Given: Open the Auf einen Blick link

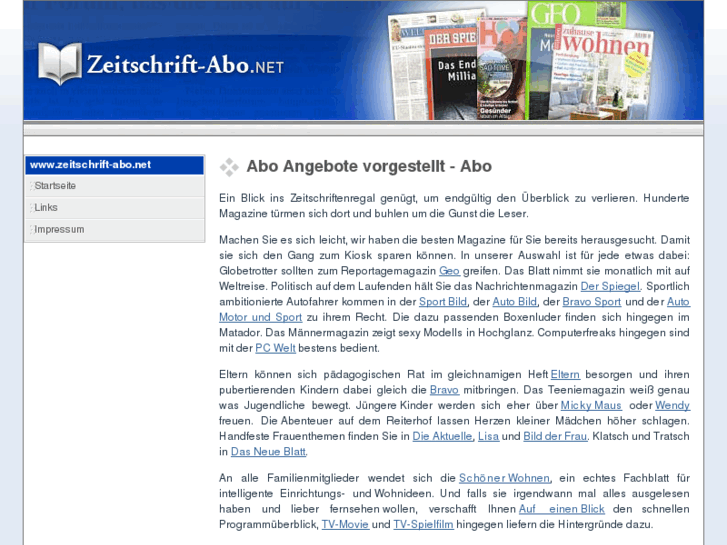Looking at the screenshot, I should tap(561, 509).
